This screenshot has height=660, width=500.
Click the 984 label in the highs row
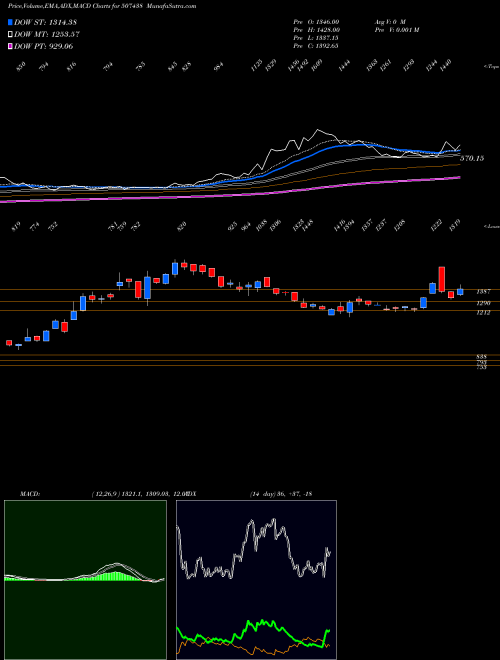218,66
